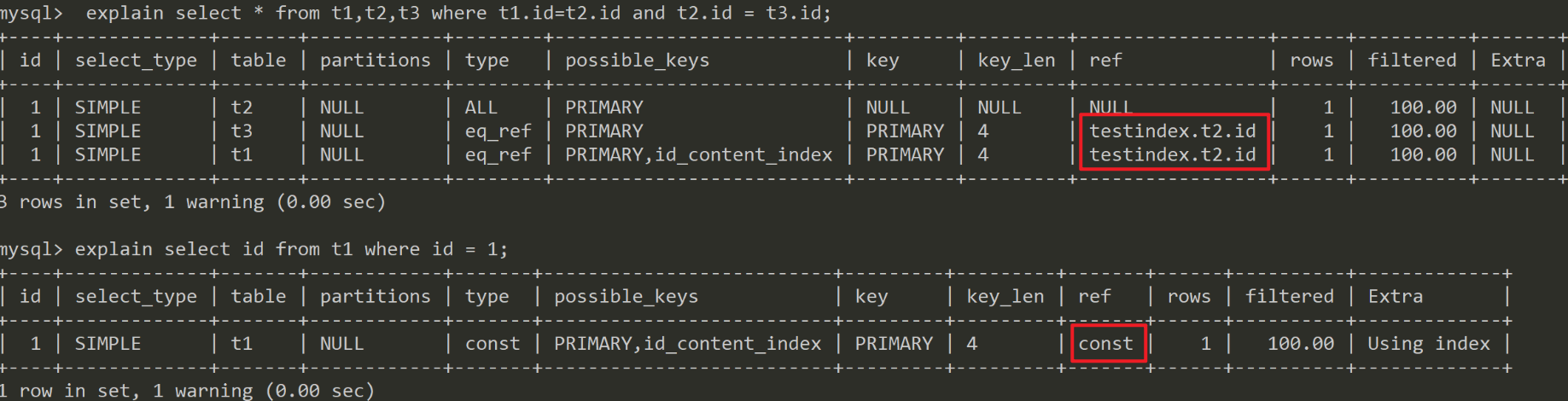
Task: Click 'PRIMARY,id_content_index' in the first result table
Action: point(698,155)
